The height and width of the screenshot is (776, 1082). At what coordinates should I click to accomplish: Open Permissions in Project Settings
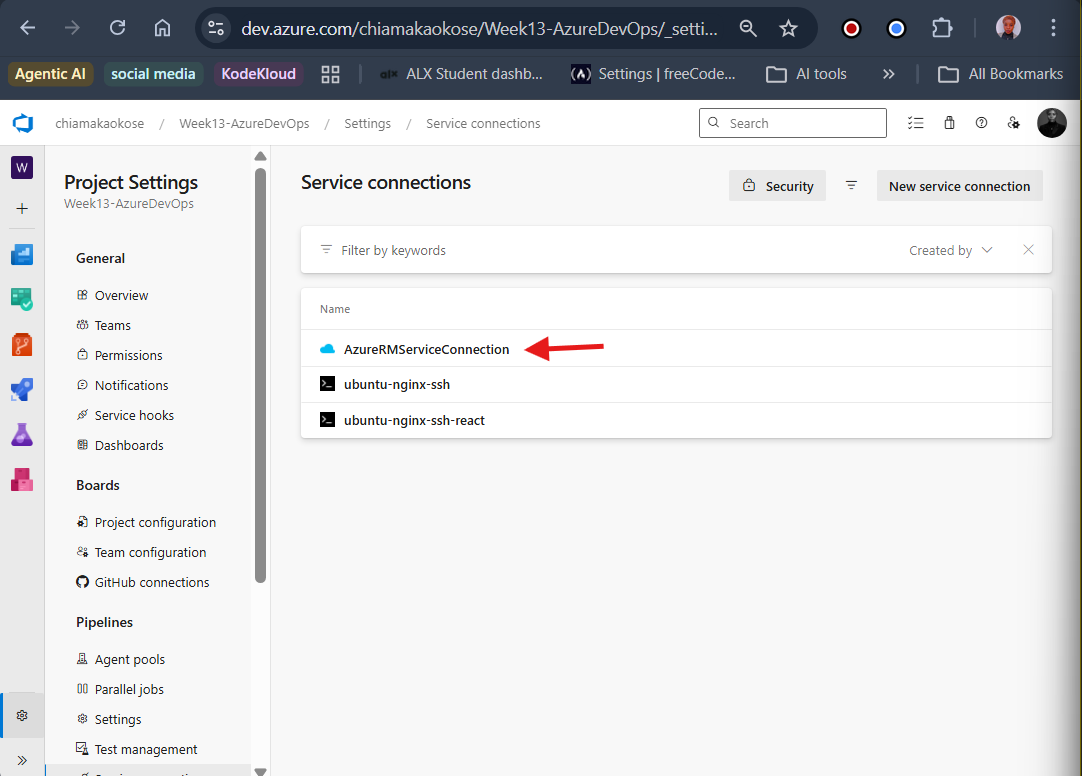[119, 355]
